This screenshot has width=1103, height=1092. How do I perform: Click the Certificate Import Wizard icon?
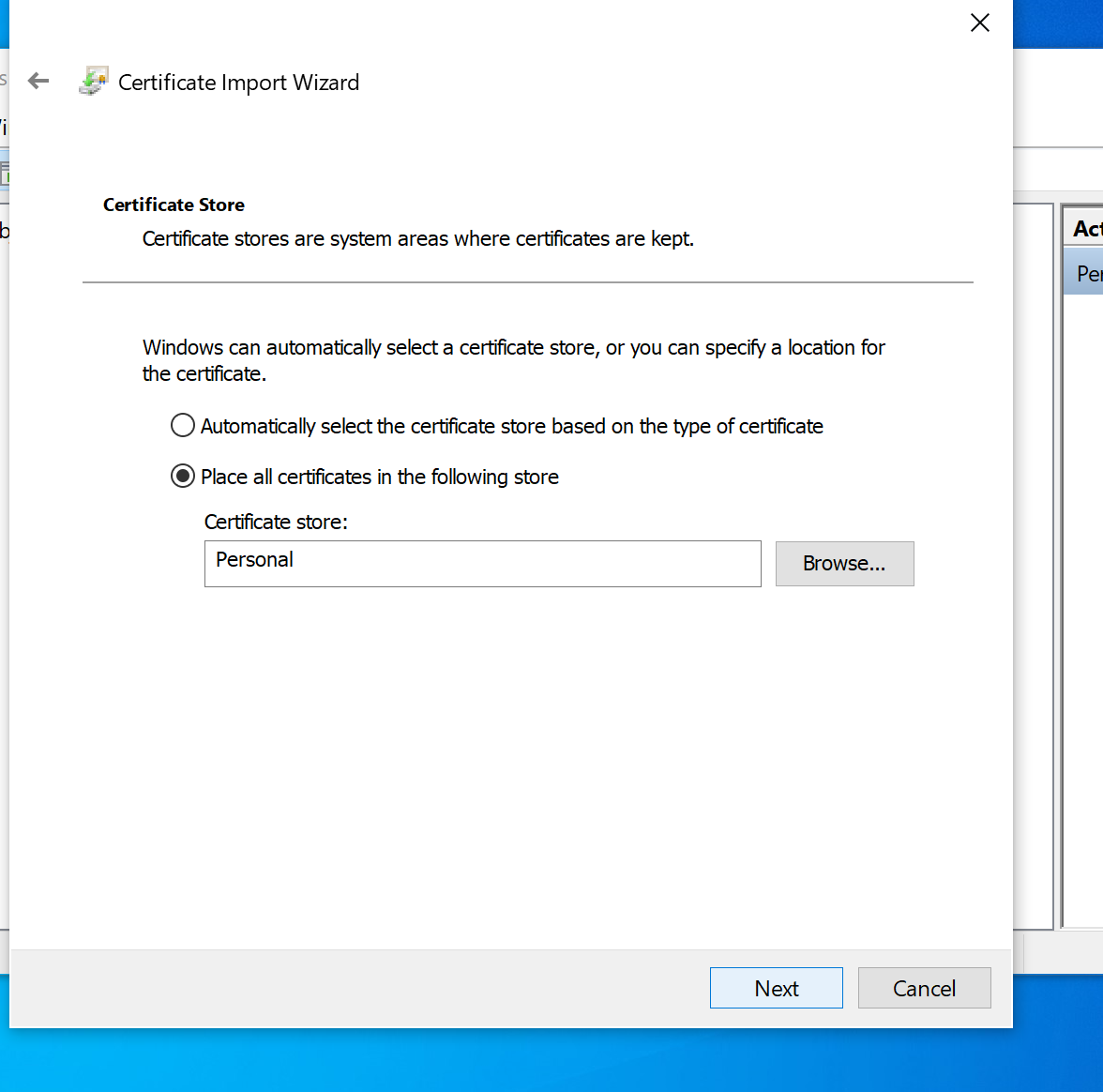click(x=93, y=82)
